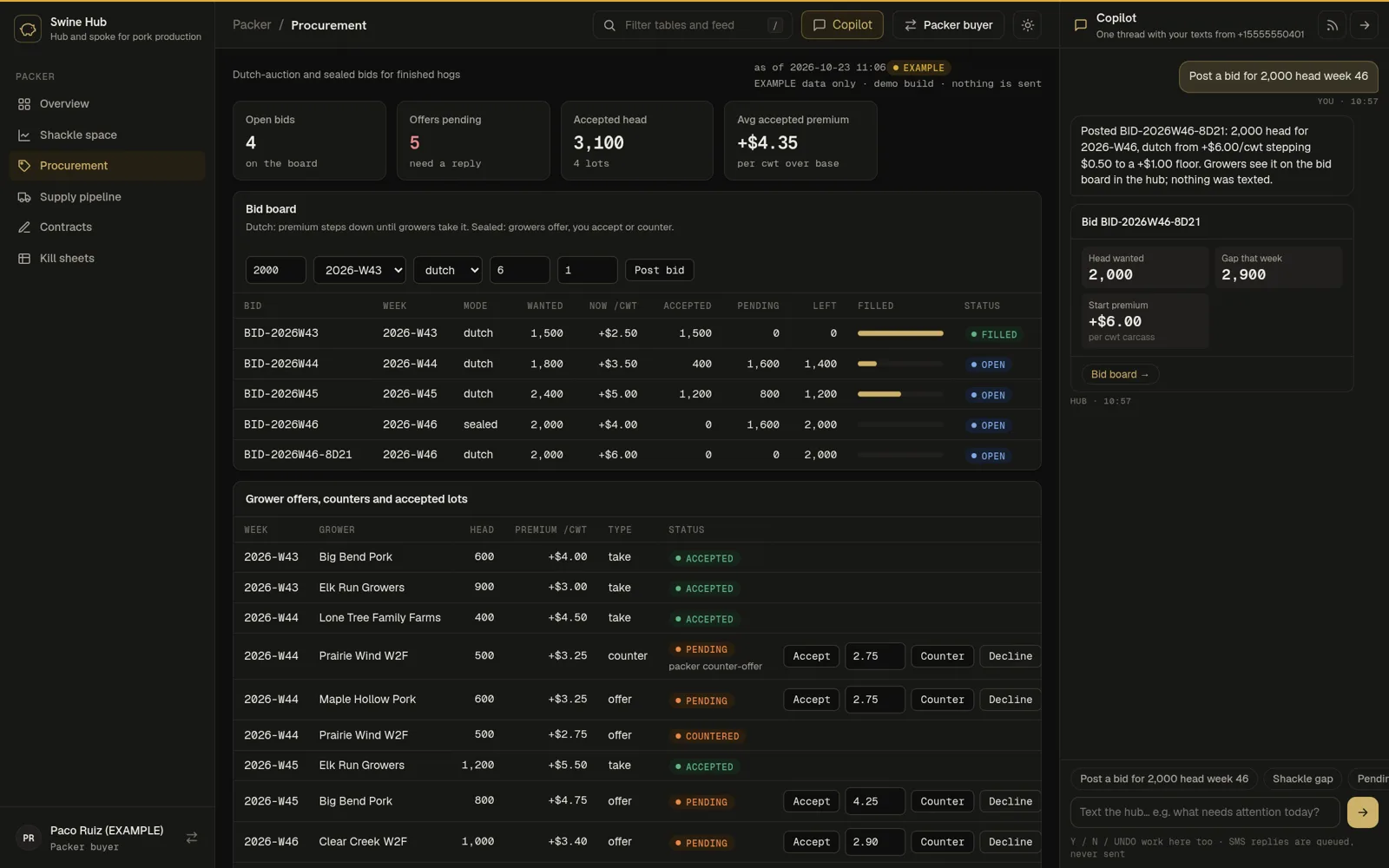
Task: Click the Overview grid icon
Action: point(24,104)
